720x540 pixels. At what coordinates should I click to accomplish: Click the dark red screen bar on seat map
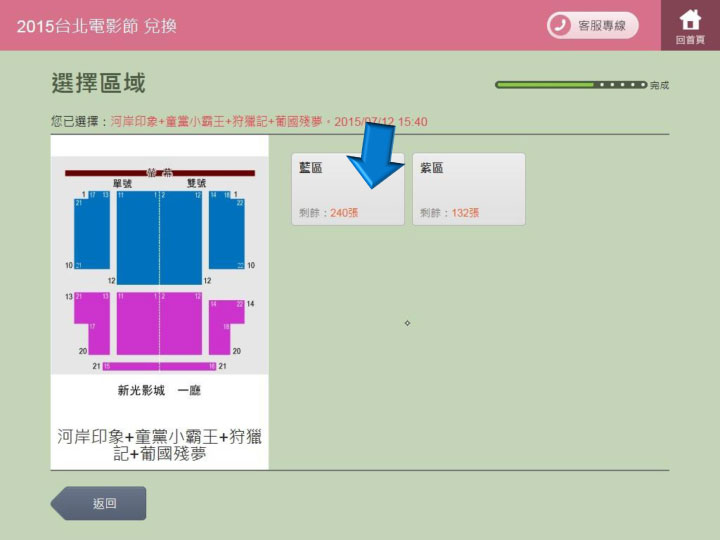[160, 173]
